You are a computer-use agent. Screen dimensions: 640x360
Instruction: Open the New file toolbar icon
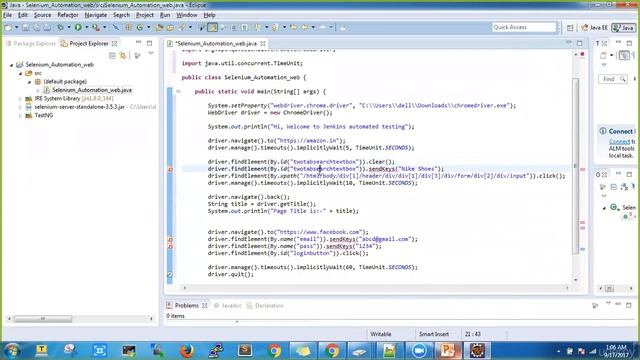(x=8, y=27)
